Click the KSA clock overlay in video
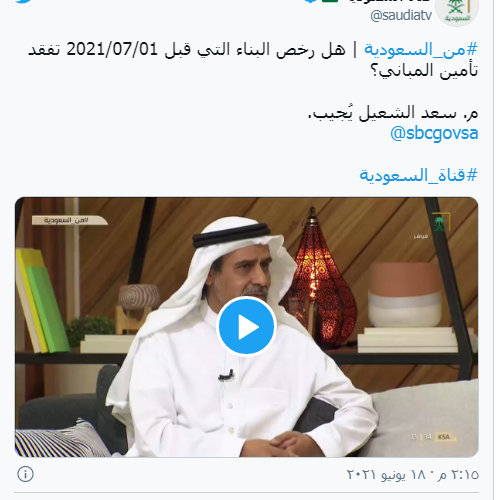 (x=431, y=437)
